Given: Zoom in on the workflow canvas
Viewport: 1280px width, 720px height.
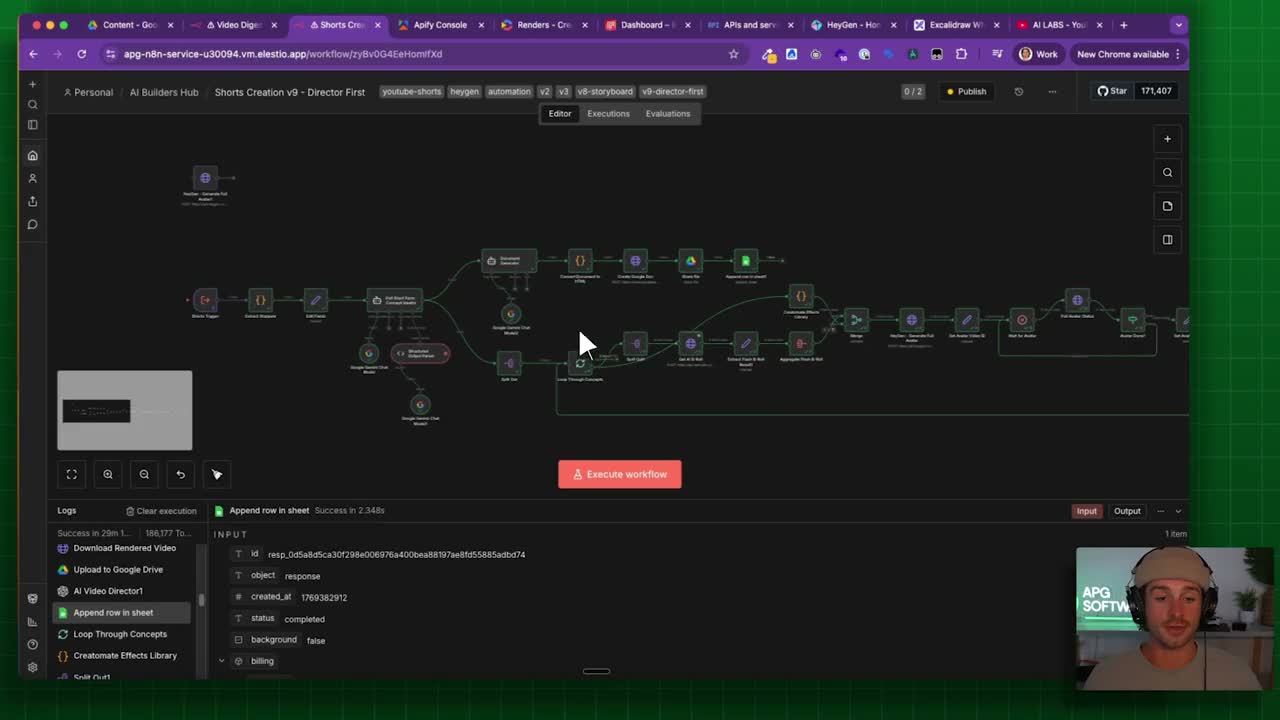Looking at the screenshot, I should 108,474.
